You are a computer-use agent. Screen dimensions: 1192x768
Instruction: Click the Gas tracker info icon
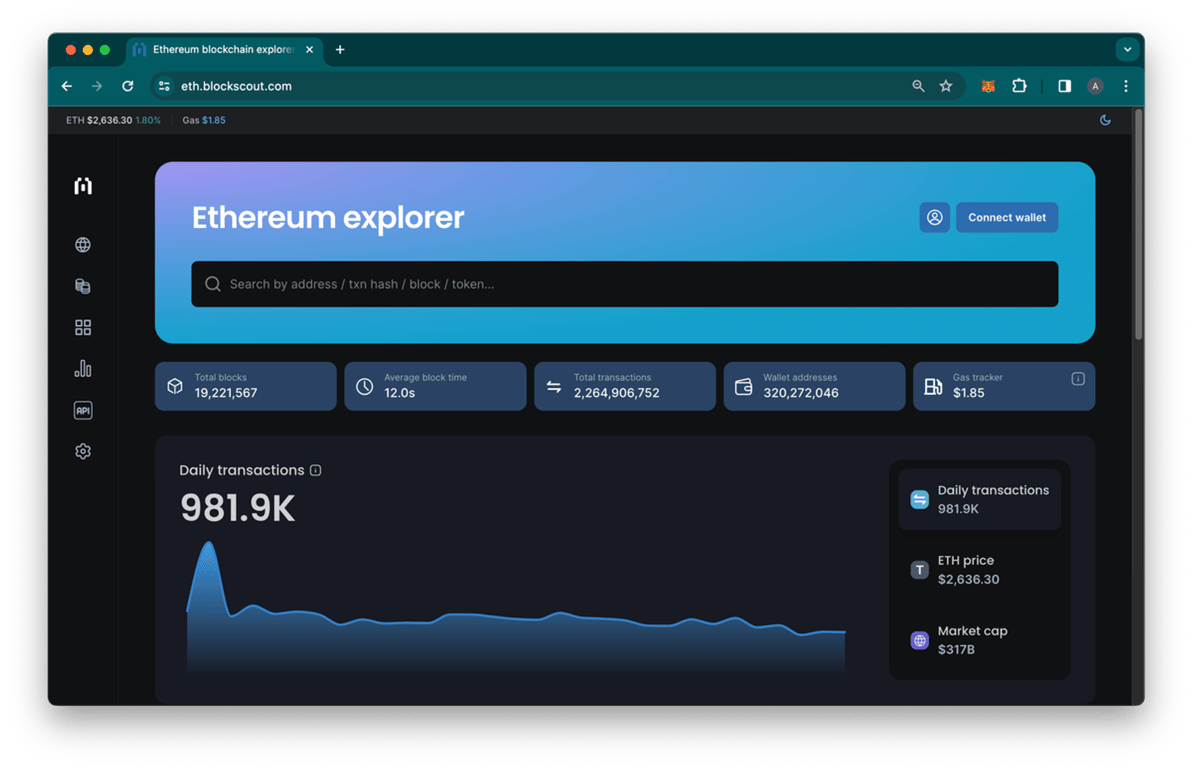tap(1077, 378)
